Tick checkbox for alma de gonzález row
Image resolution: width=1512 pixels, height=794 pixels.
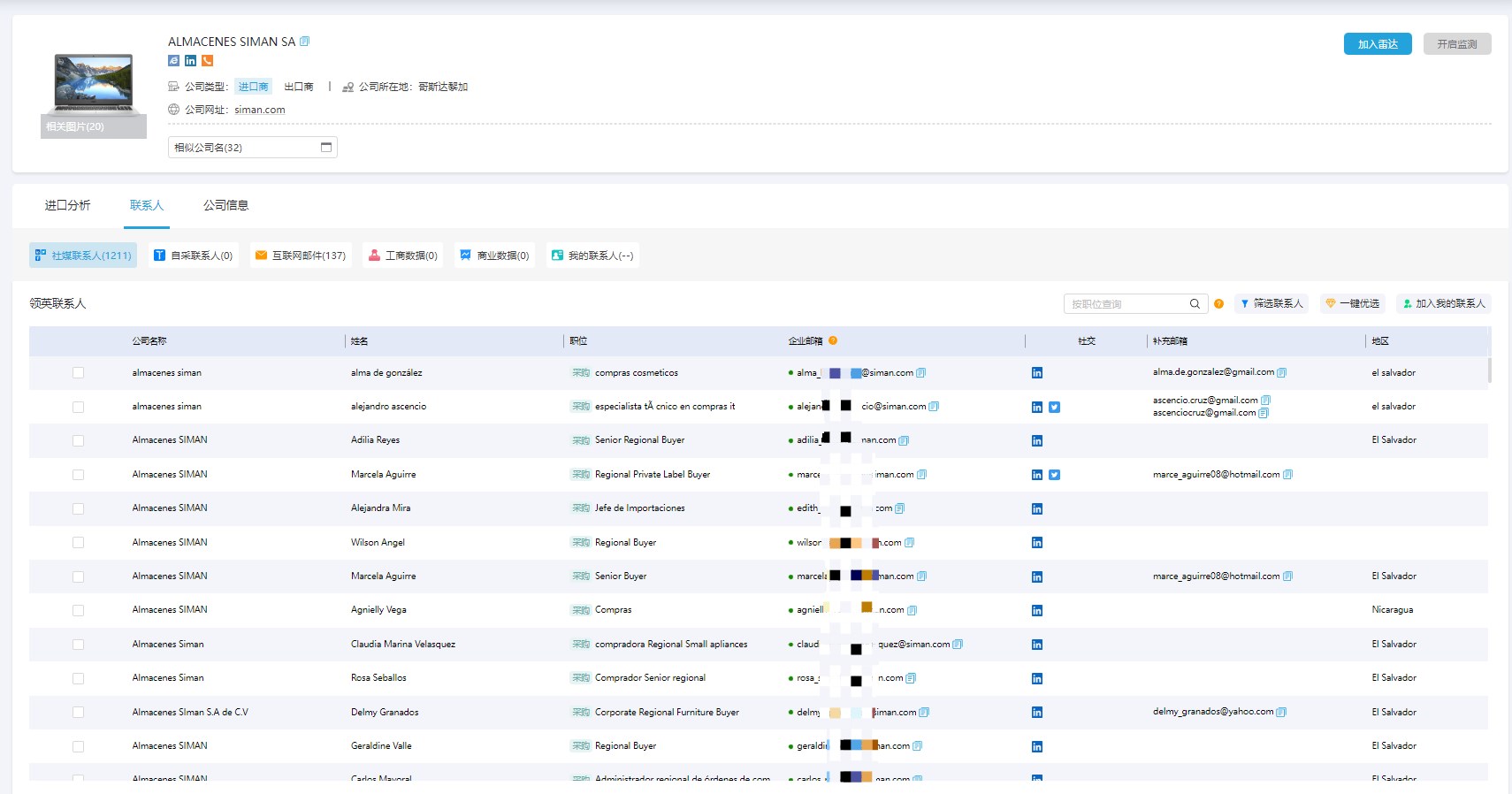pyautogui.click(x=78, y=373)
